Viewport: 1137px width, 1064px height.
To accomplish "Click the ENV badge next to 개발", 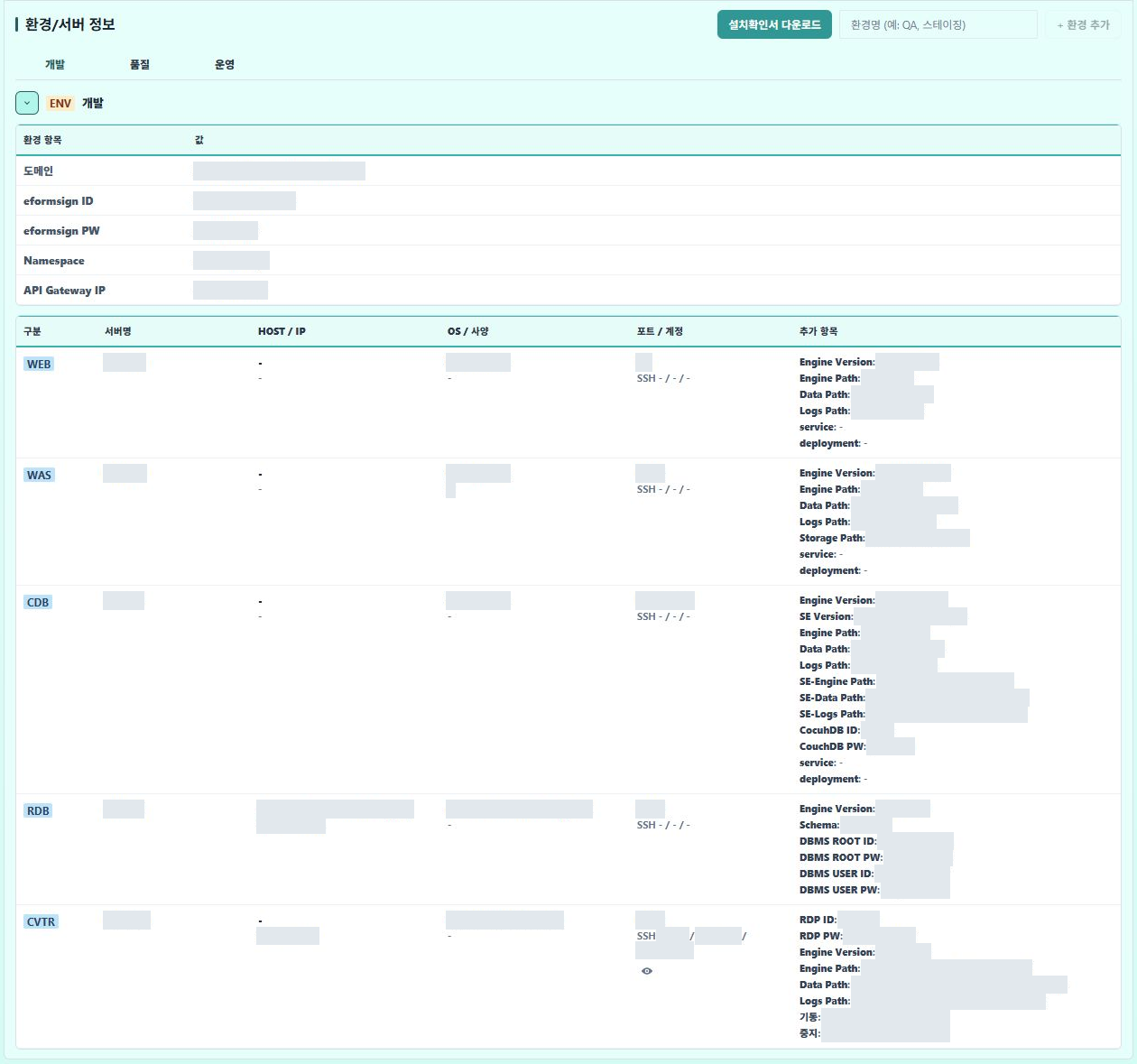I will tap(60, 104).
